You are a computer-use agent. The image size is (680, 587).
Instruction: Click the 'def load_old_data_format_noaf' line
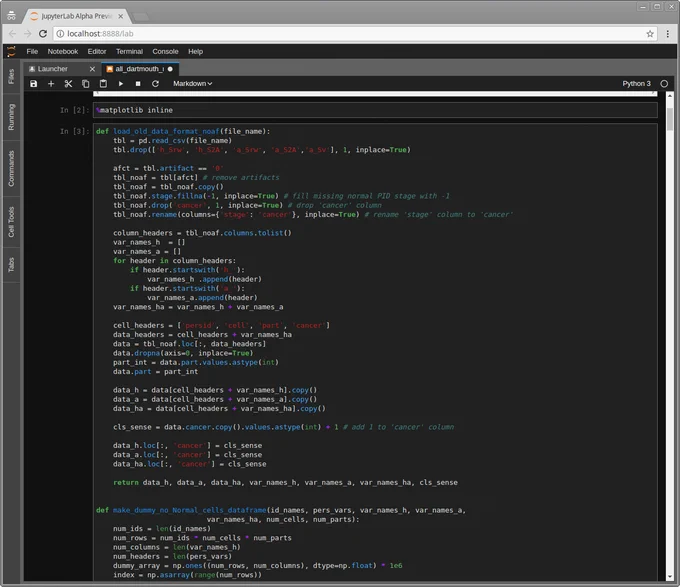coord(183,131)
